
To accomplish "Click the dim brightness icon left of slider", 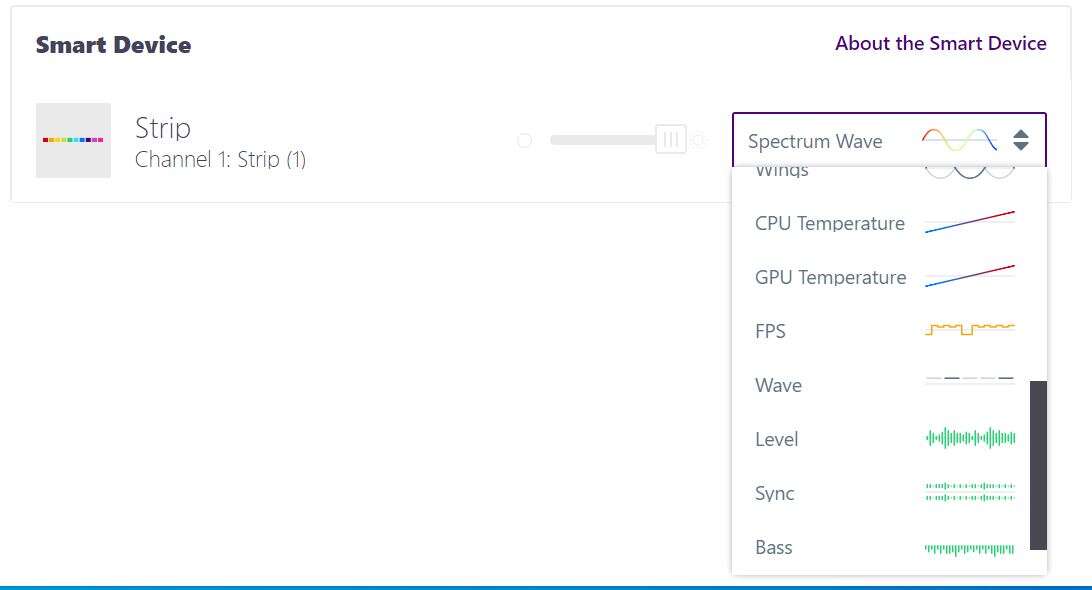I will pyautogui.click(x=524, y=141).
